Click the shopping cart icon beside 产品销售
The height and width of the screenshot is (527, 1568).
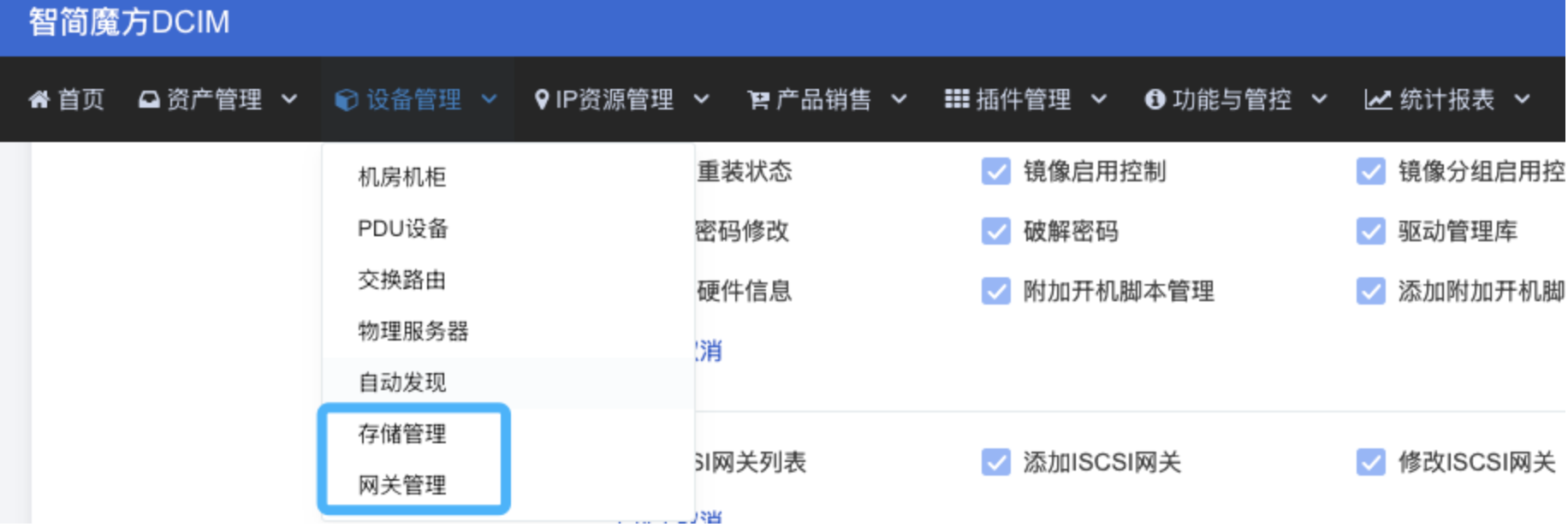coord(758,100)
